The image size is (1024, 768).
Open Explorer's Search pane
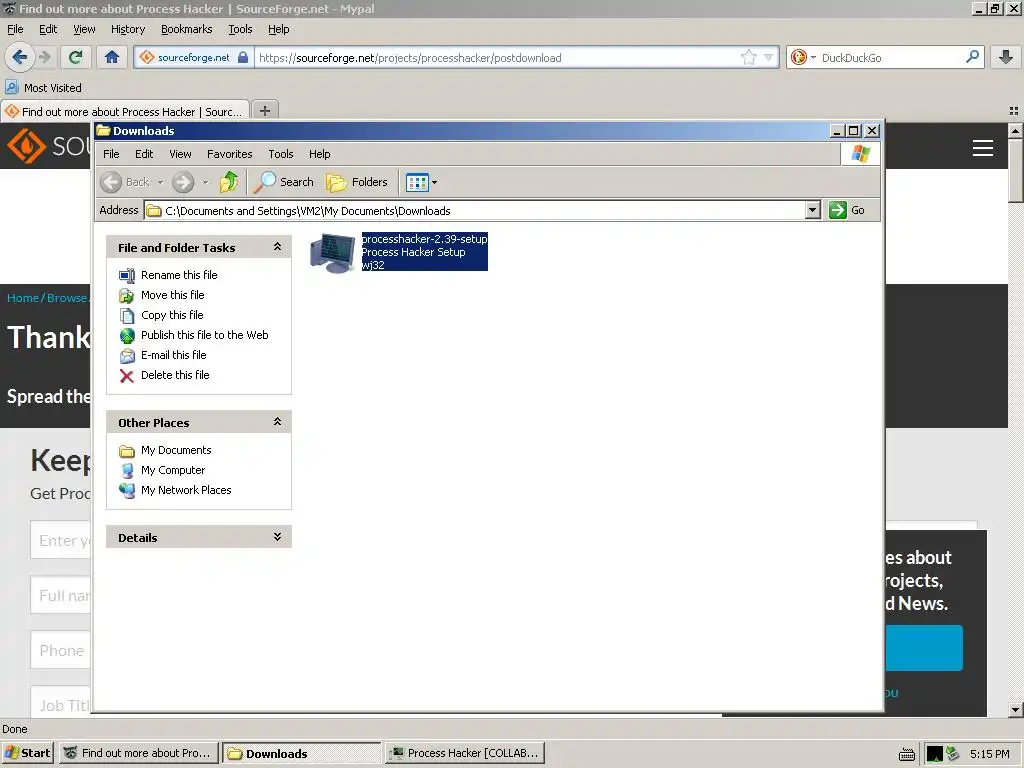pos(284,182)
